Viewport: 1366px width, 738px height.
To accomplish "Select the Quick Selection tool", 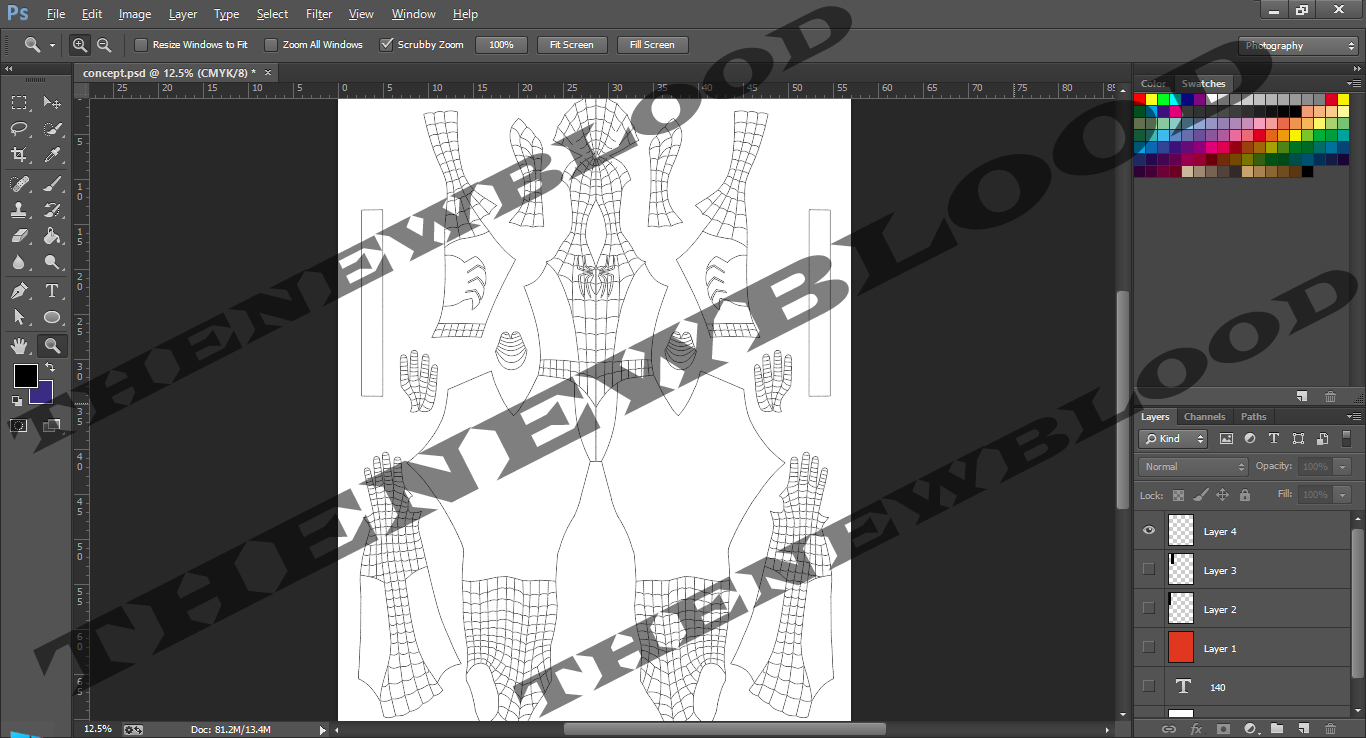I will click(x=52, y=128).
